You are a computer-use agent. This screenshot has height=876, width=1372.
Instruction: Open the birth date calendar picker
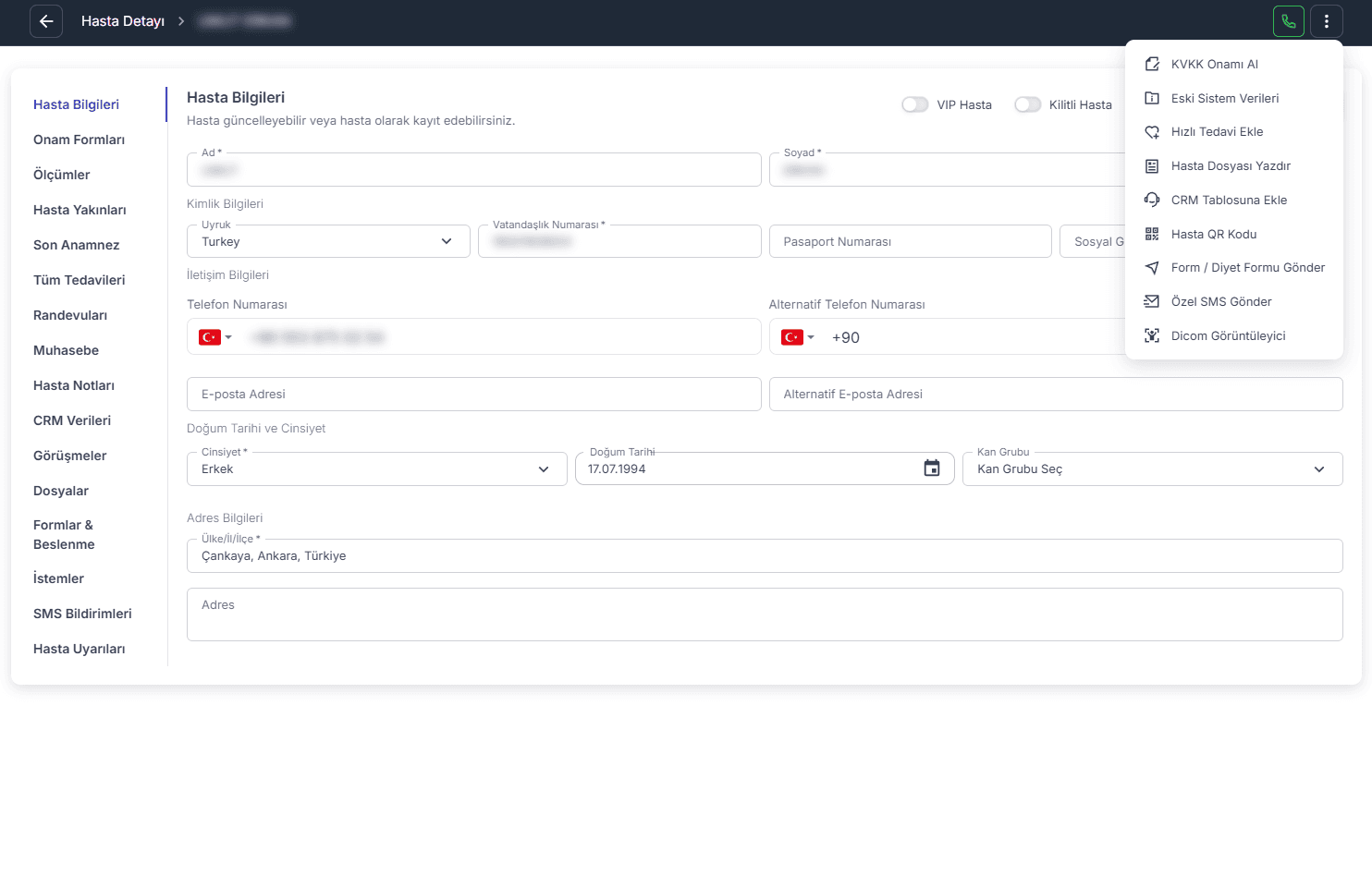click(x=932, y=468)
